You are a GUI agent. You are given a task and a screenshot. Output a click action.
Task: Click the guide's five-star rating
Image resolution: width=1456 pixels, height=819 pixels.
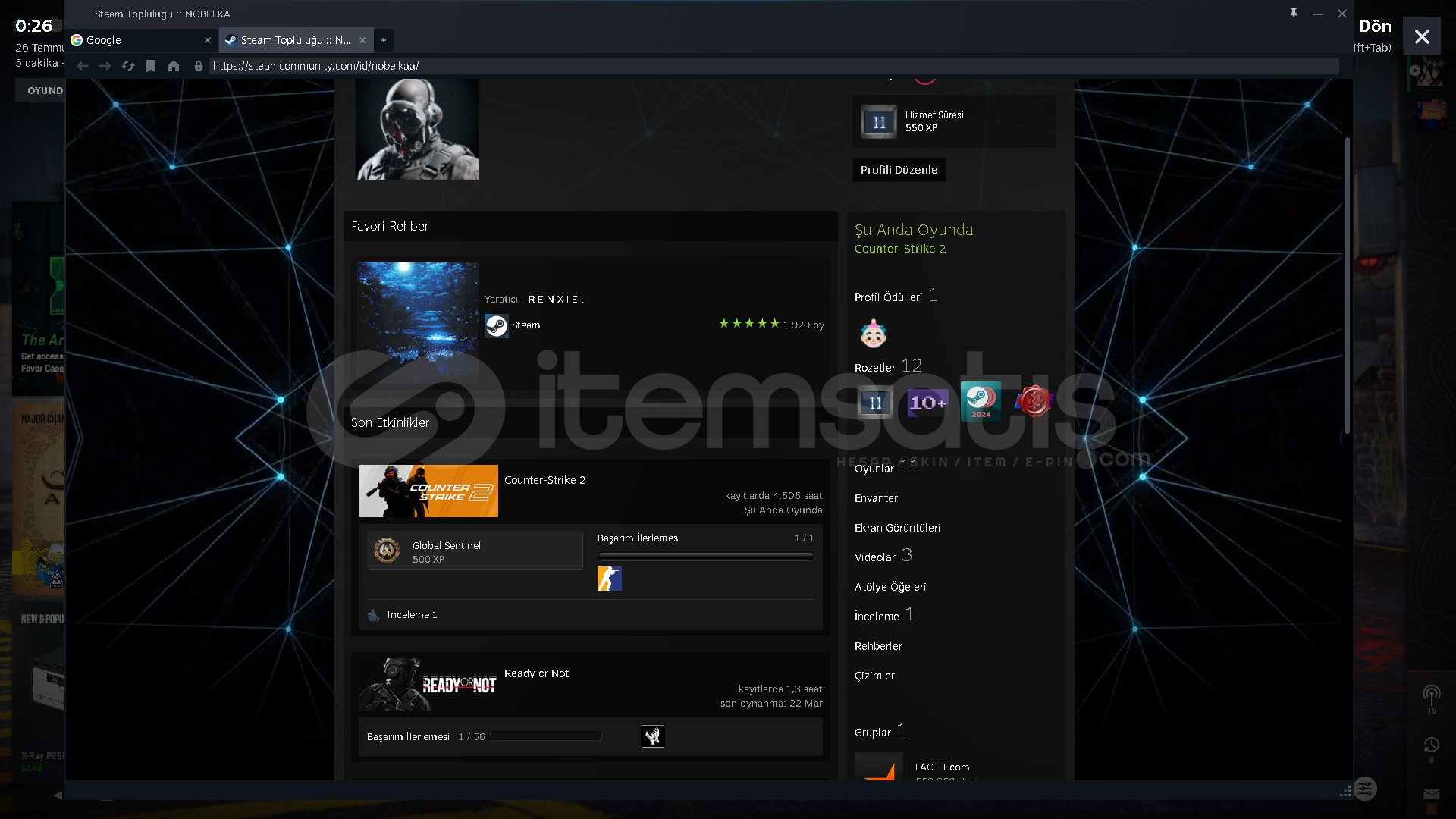click(x=748, y=324)
